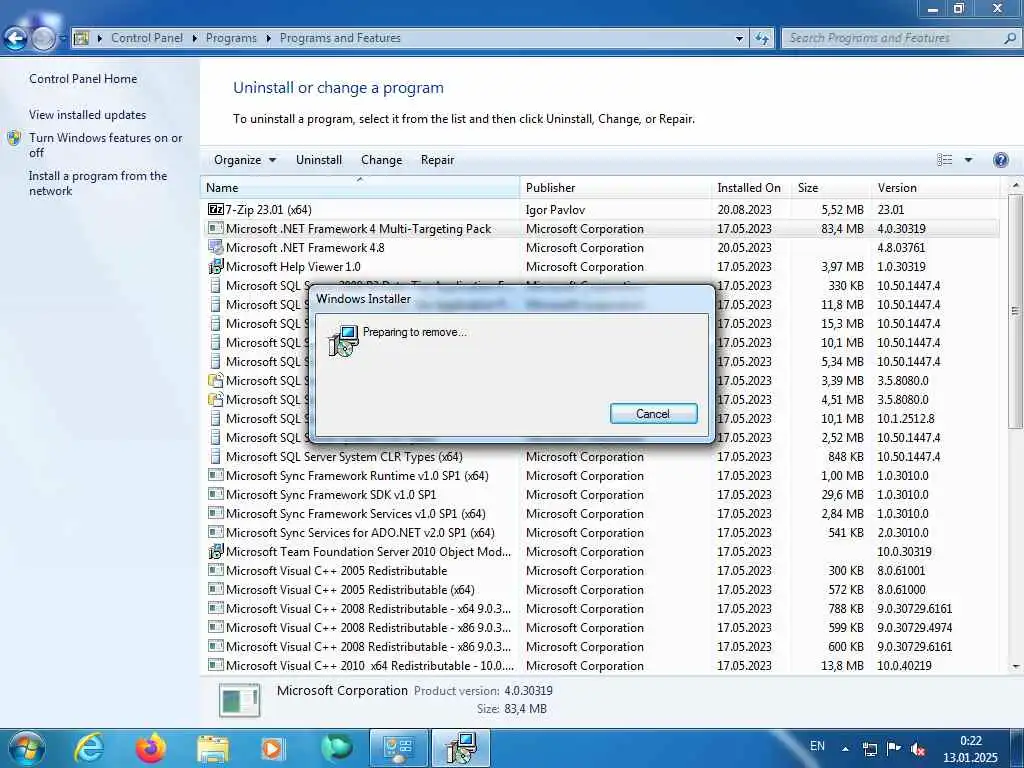Open the help button in the toolbar
The width and height of the screenshot is (1024, 768).
[x=1000, y=160]
